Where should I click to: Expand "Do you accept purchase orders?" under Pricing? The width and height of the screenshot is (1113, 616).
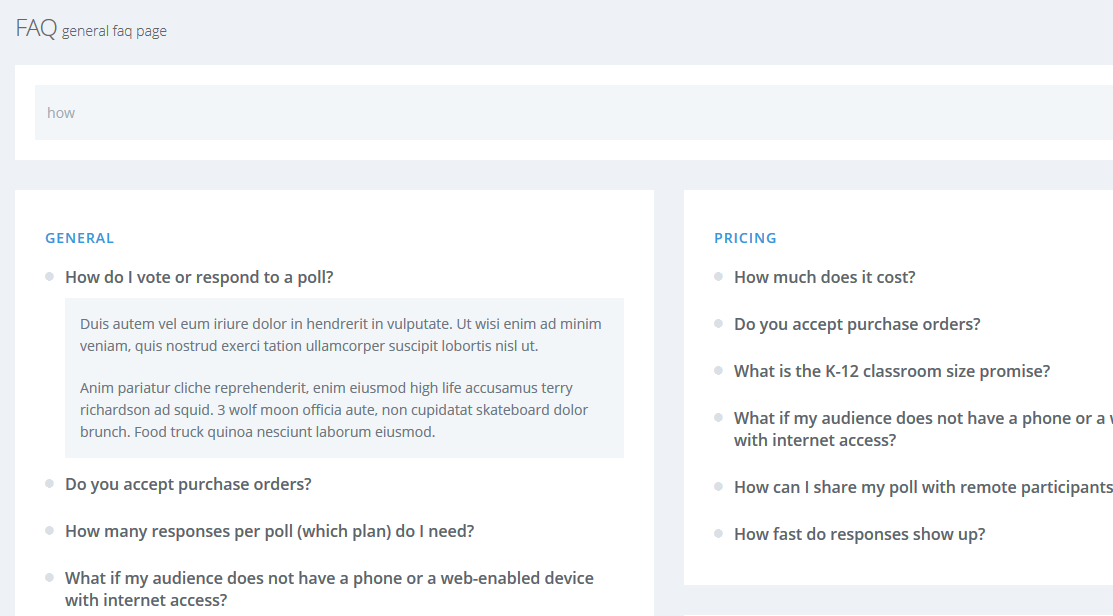coord(857,324)
